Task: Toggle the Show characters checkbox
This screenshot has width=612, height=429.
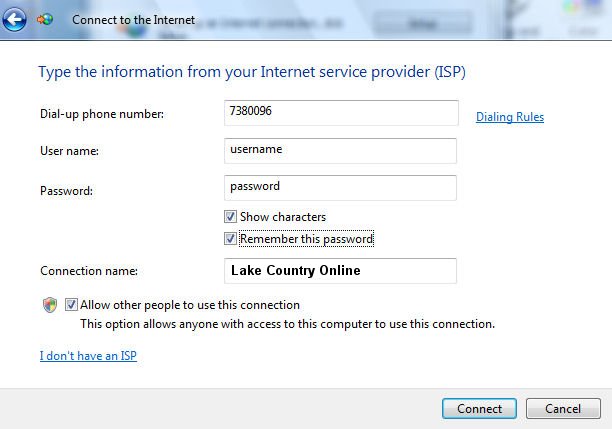Action: 230,217
